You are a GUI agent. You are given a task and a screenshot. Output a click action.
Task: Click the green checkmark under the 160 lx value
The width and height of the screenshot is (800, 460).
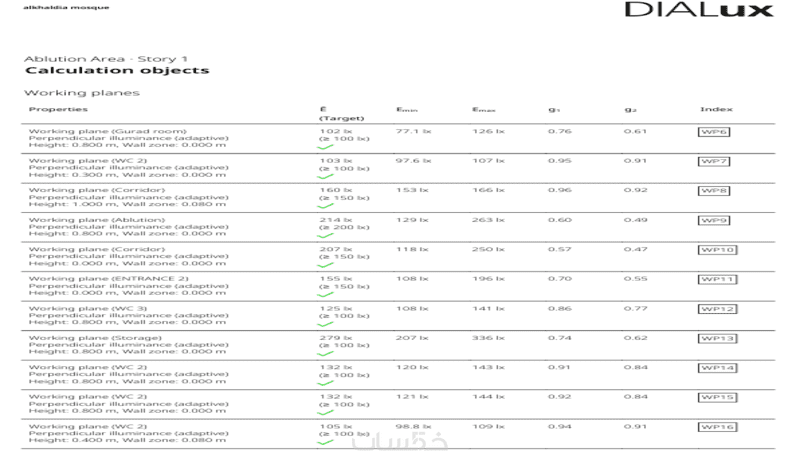pyautogui.click(x=325, y=207)
